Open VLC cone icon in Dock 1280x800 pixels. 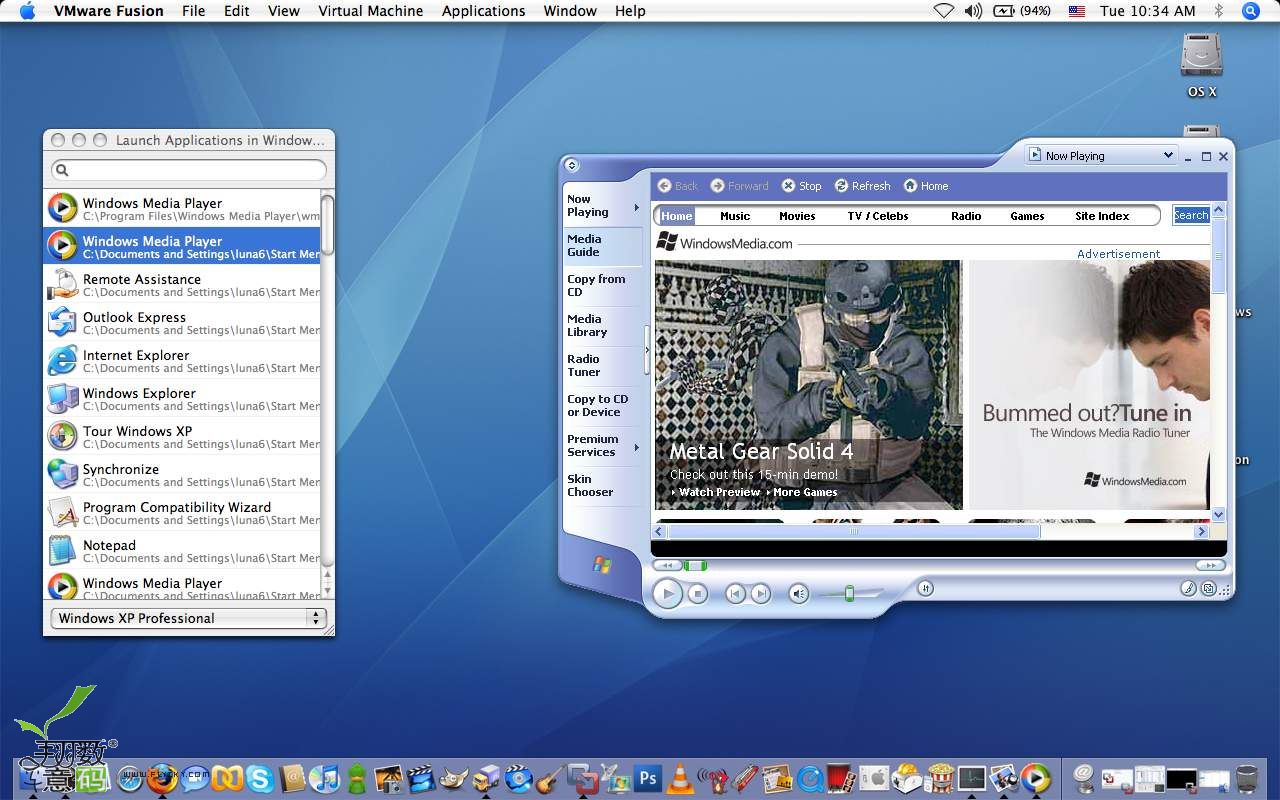point(680,778)
